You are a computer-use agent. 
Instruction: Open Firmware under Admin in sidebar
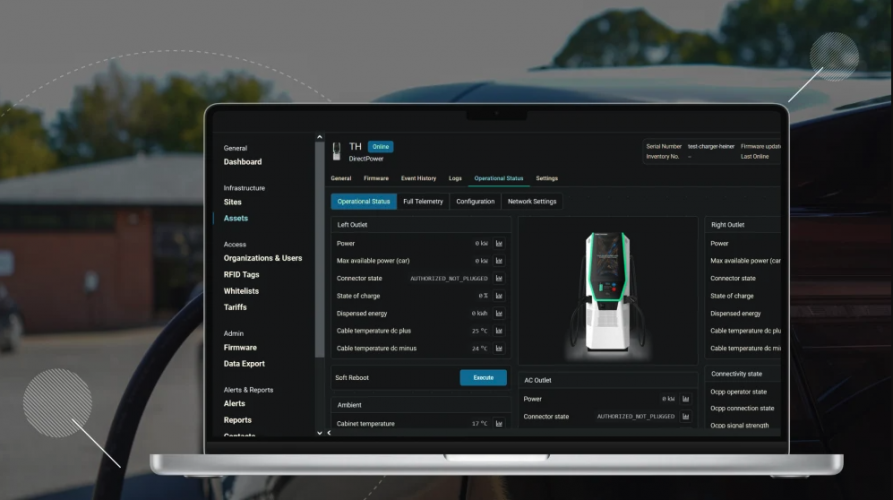(x=240, y=347)
